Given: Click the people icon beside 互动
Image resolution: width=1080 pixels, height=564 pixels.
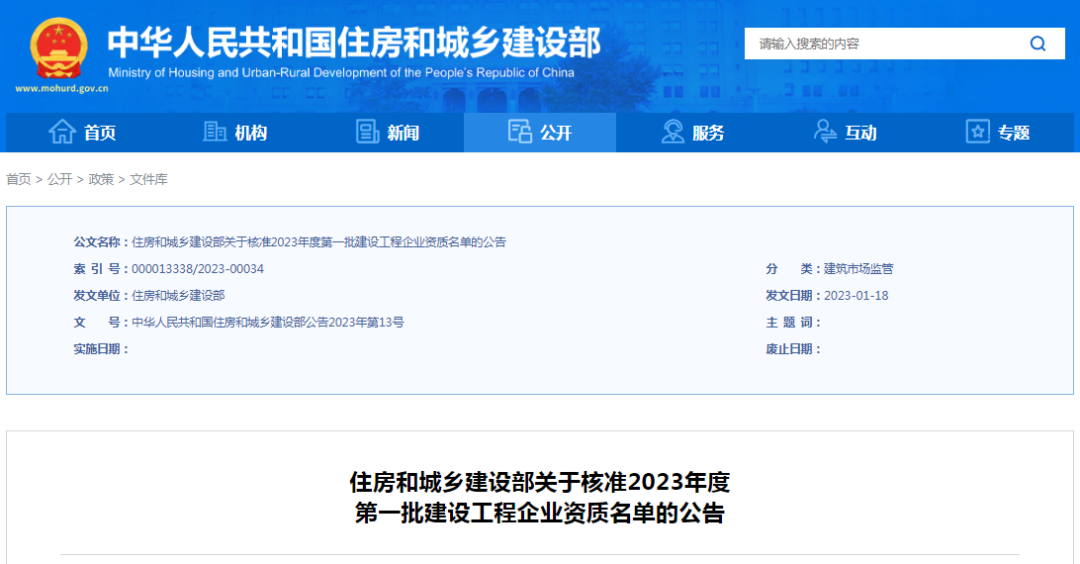Looking at the screenshot, I should pos(824,131).
